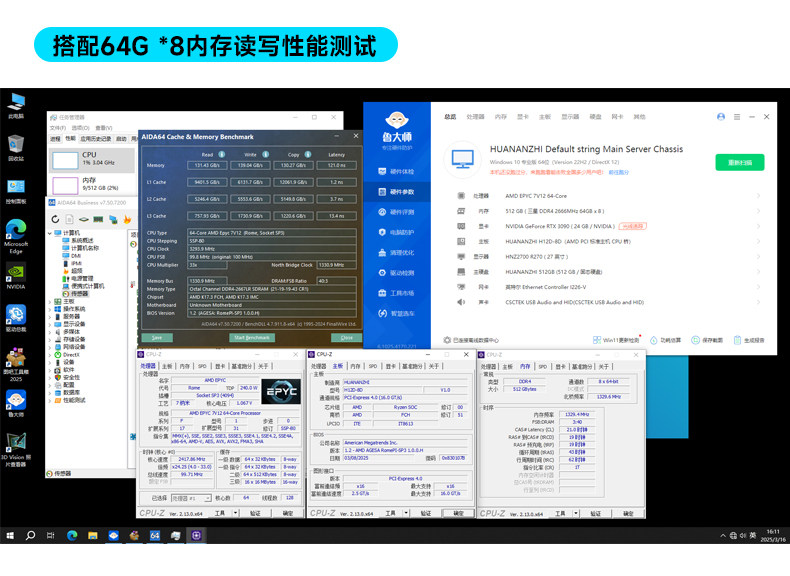The width and height of the screenshot is (790, 576).
Task: Click 功耗估算 at Lu Dashi bottom
Action: point(665,340)
